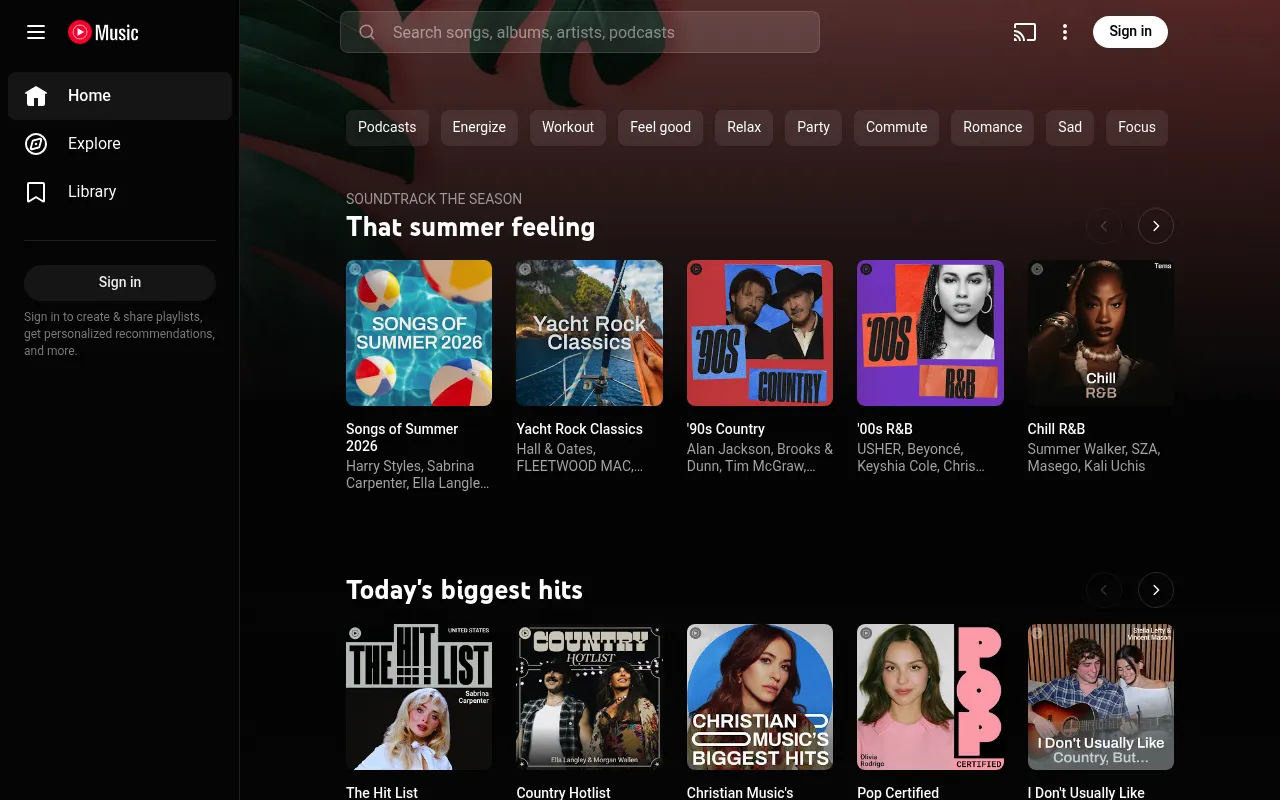Click the Explore compass icon

36,144
